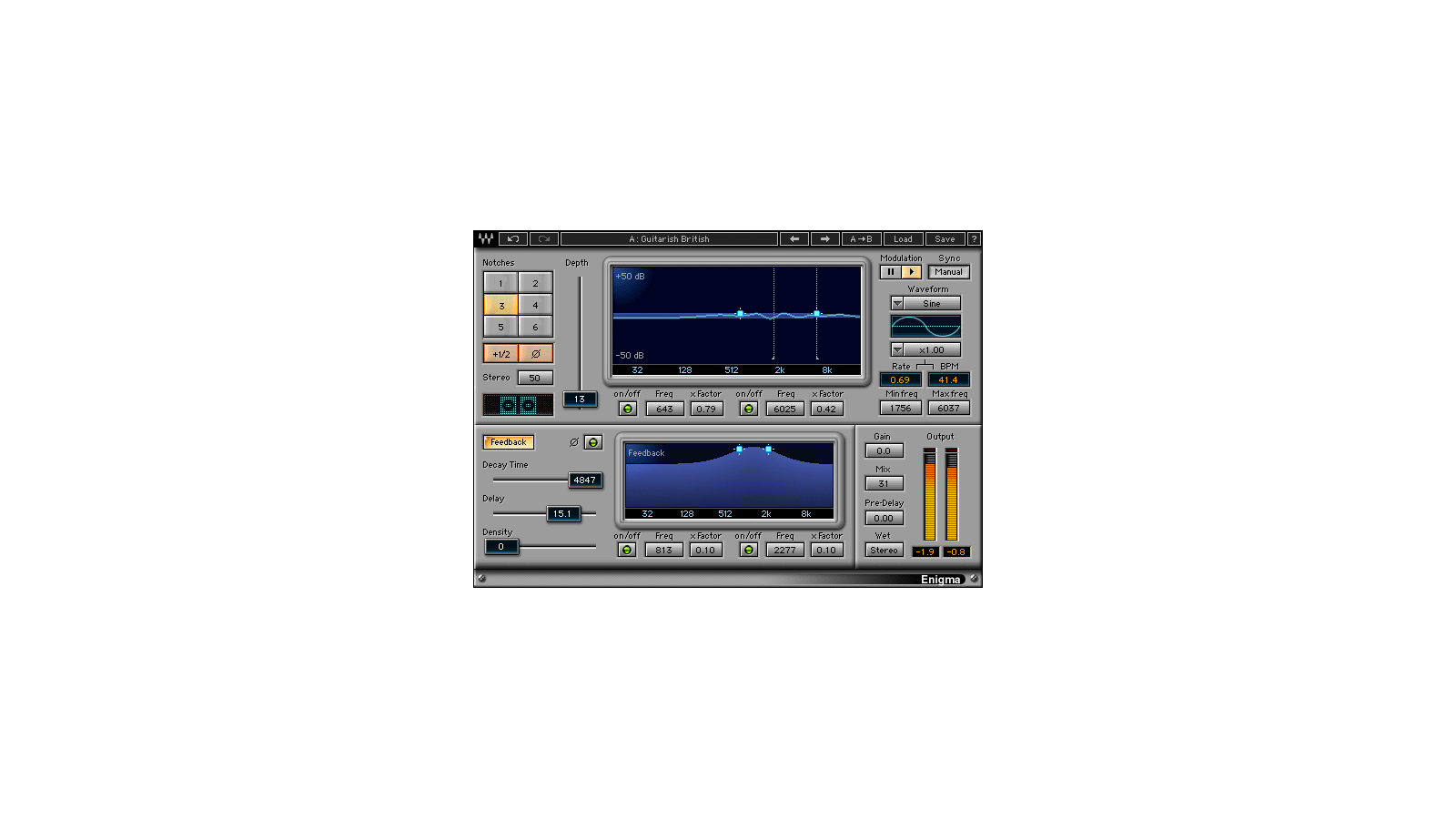The image size is (1456, 819).
Task: Click the feedback Freq value 2277
Action: pos(784,550)
